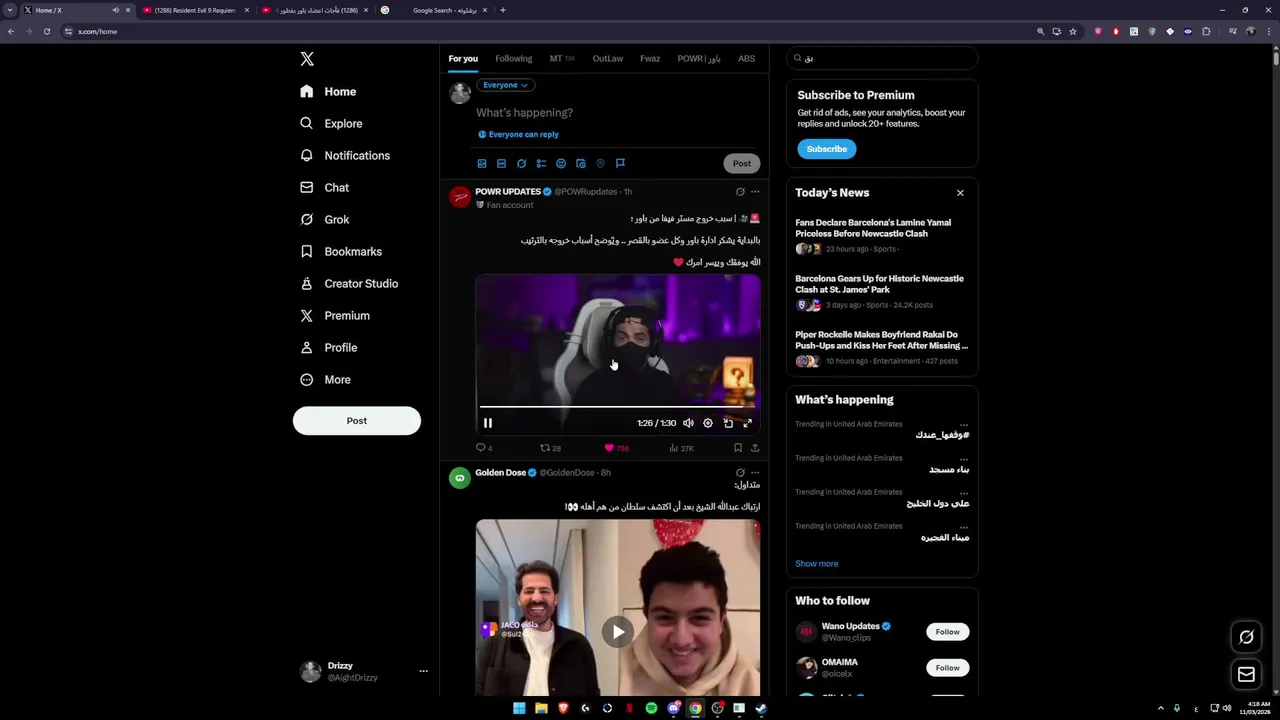
Task: Add a poll to the new post
Action: click(541, 163)
